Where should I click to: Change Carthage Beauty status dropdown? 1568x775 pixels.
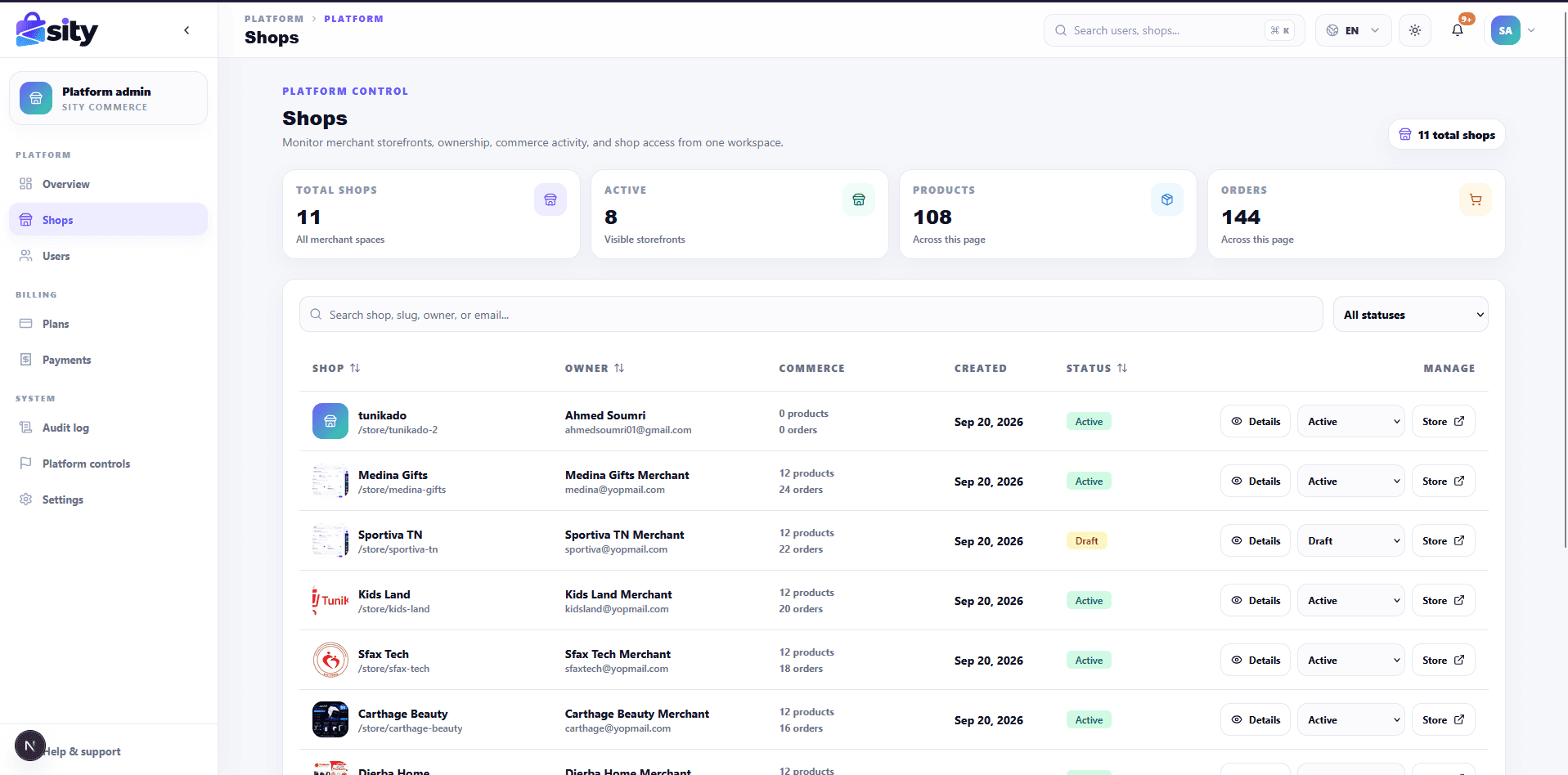(1351, 719)
